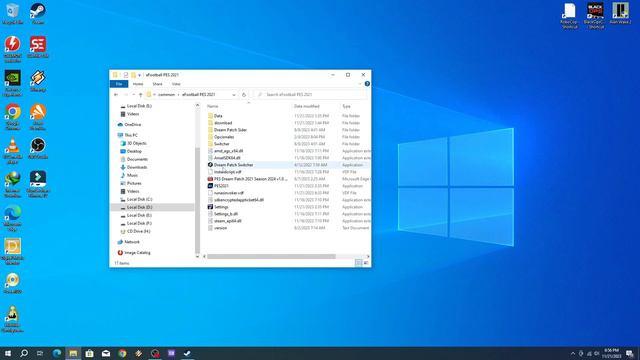Select the version text document
The height and width of the screenshot is (360, 640).
(217, 228)
